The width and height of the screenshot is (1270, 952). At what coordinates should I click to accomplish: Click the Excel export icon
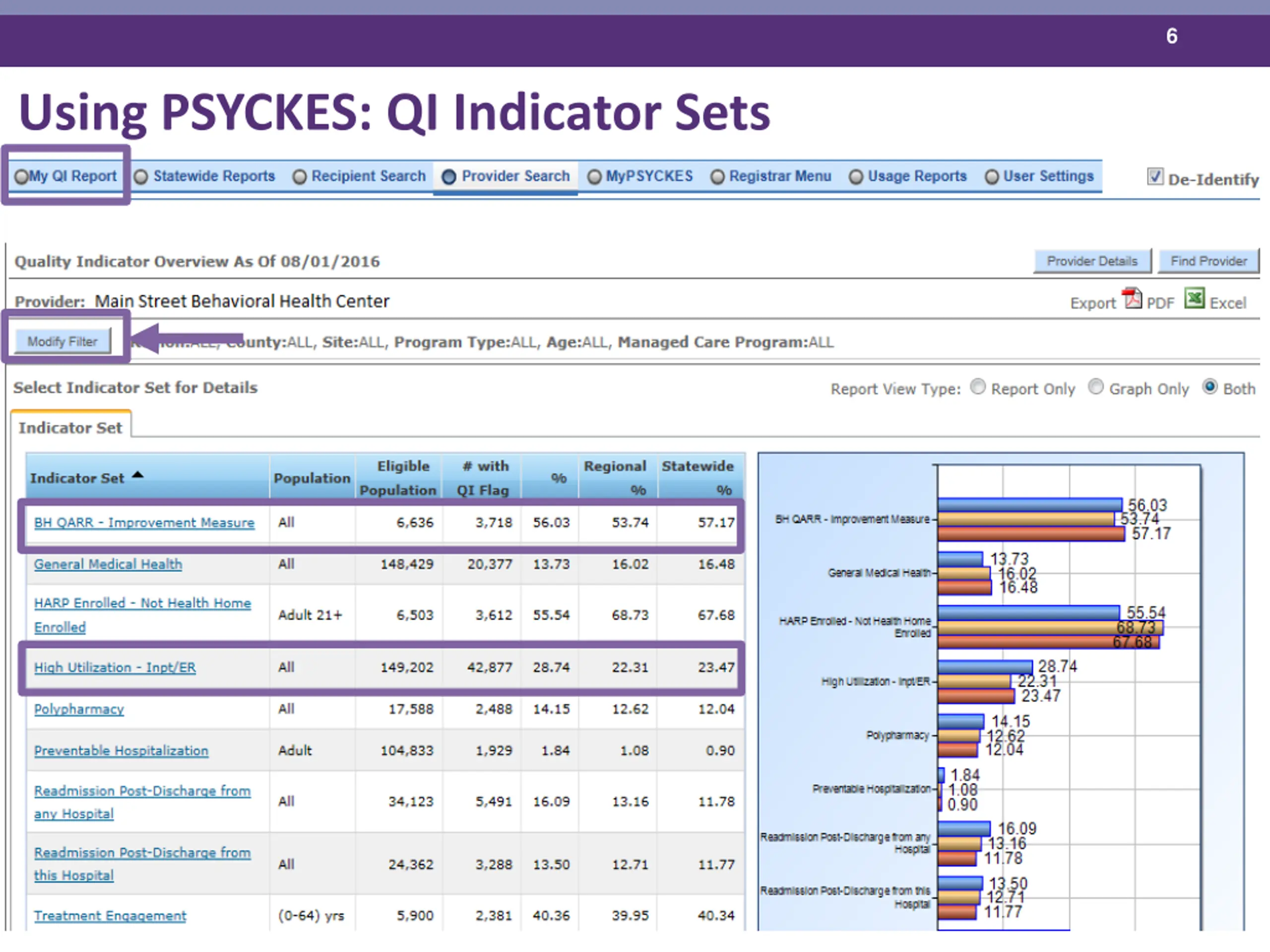coord(1195,298)
